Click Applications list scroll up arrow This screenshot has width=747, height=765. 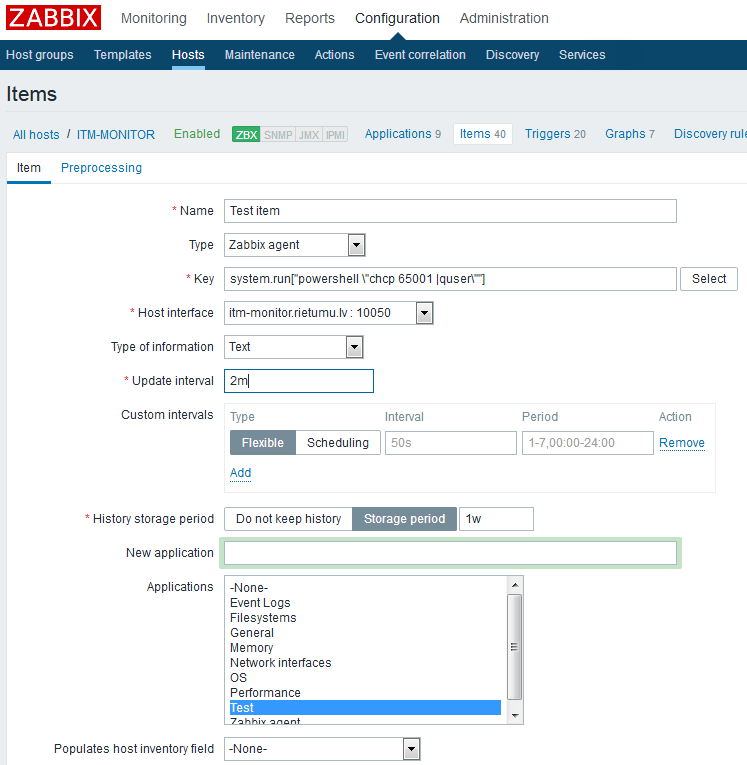point(515,584)
